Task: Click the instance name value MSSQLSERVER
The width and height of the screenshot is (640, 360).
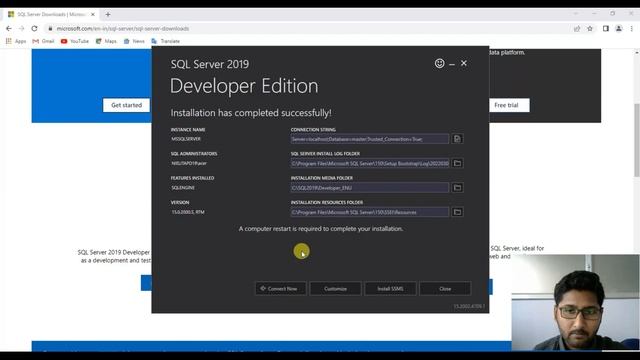Action: pyautogui.click(x=186, y=139)
